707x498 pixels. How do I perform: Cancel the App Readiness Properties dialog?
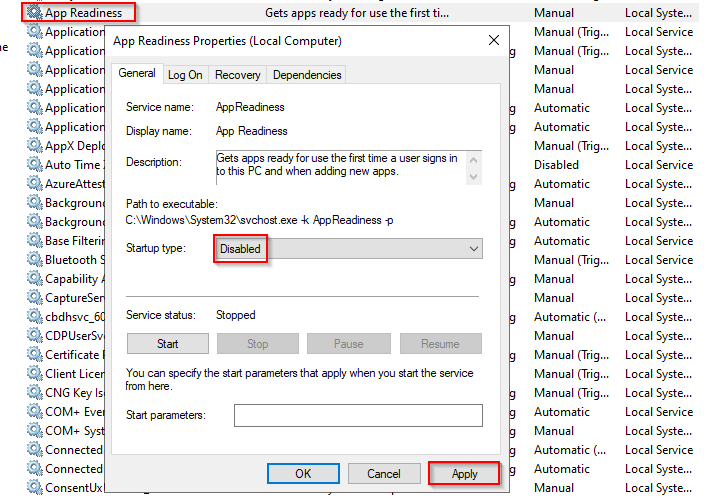(x=384, y=474)
